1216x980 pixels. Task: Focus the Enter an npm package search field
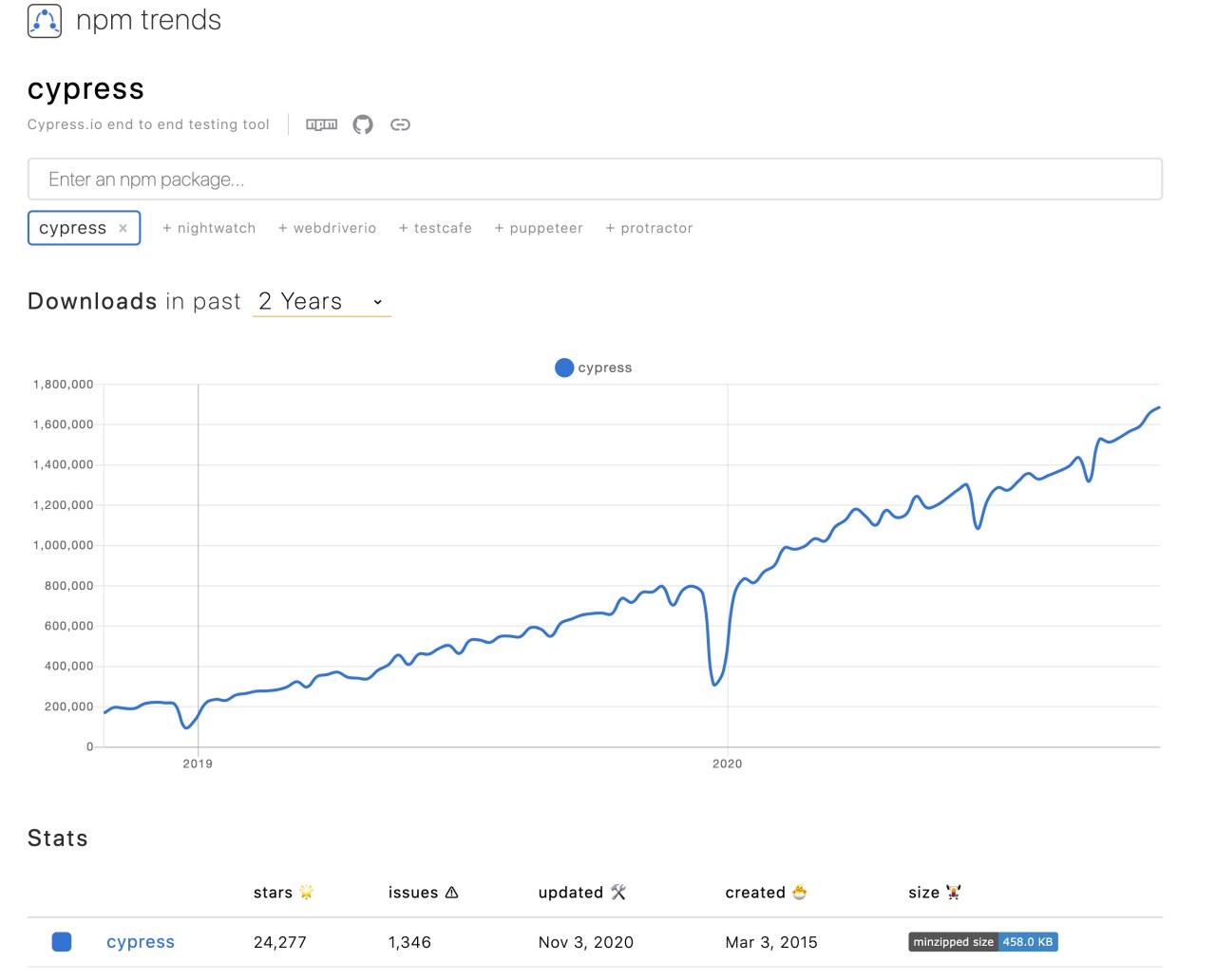pyautogui.click(x=595, y=179)
